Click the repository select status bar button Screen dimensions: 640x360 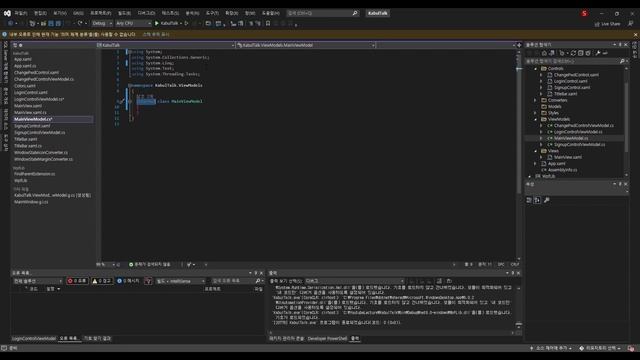click(x=600, y=348)
